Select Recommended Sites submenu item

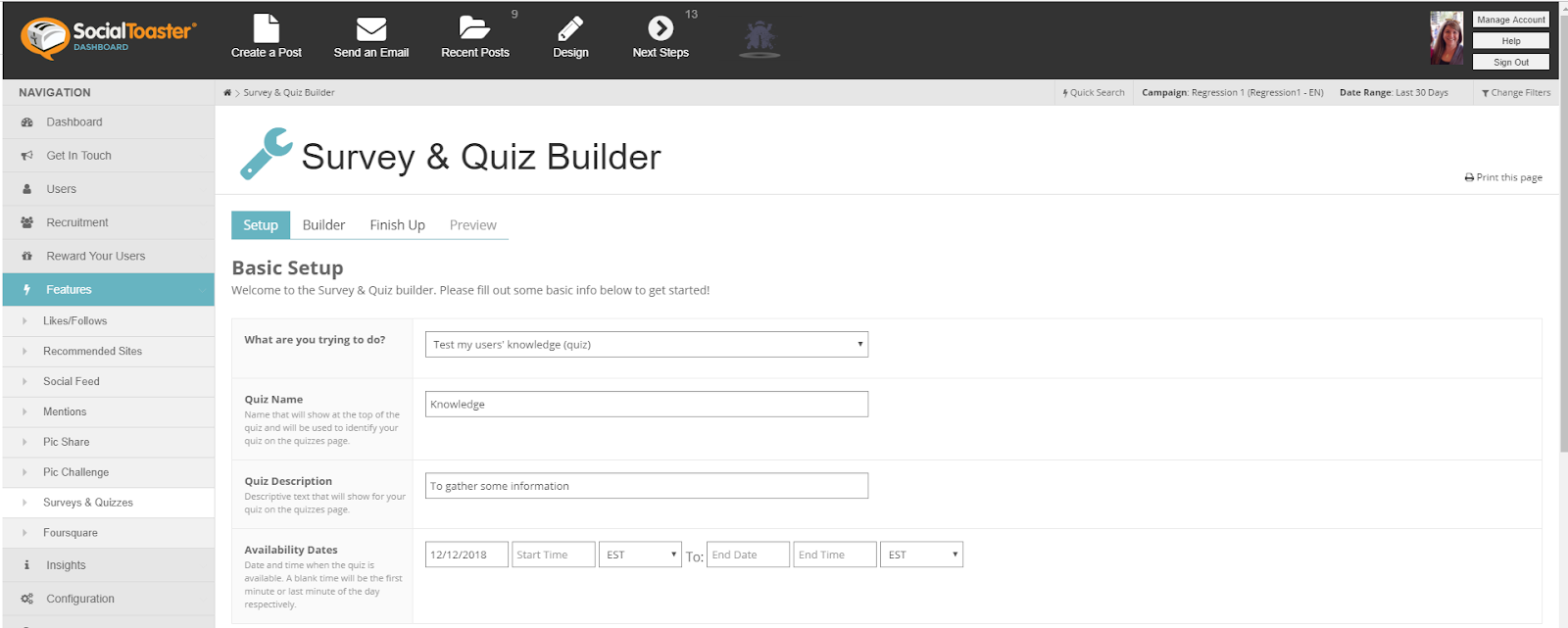[109, 352]
